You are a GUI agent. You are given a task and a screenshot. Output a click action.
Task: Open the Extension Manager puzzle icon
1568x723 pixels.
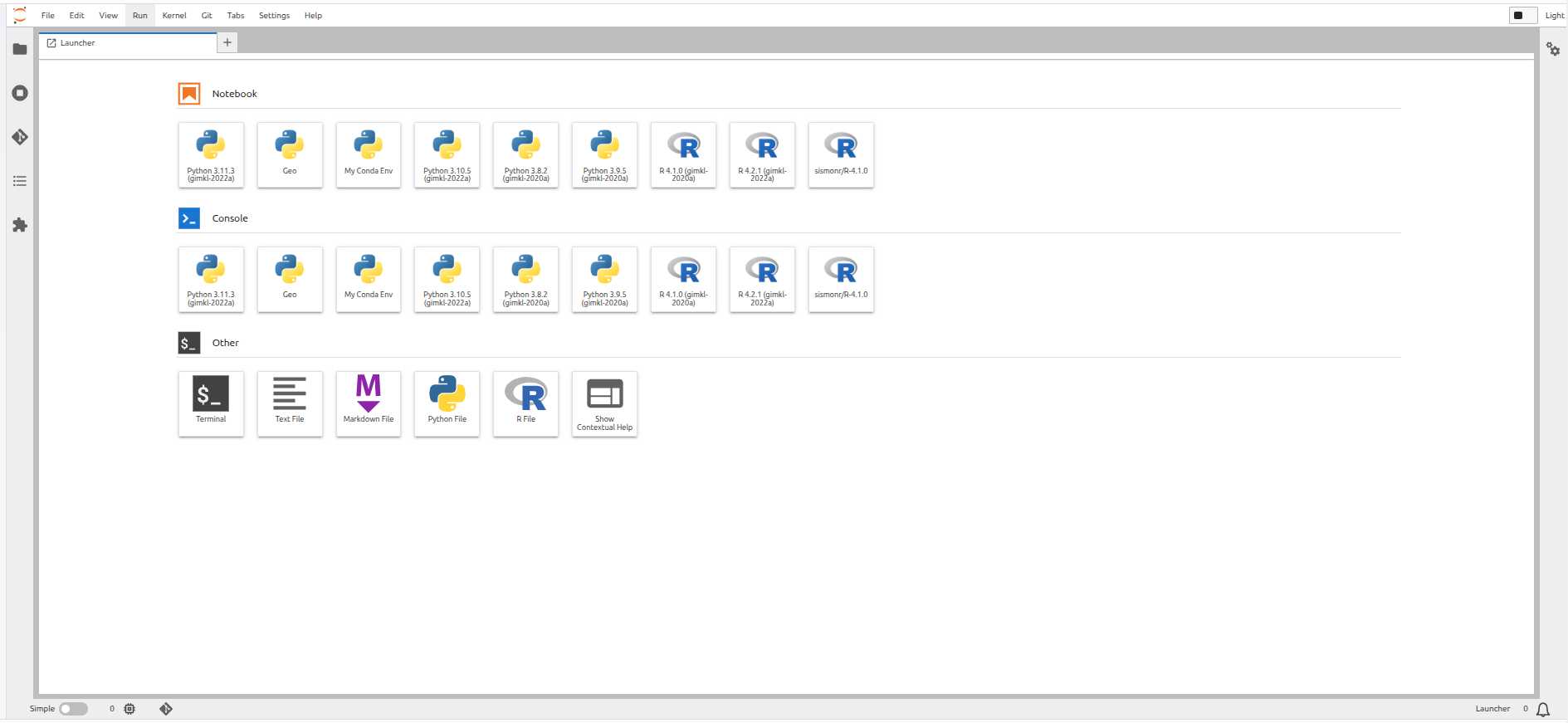[x=20, y=225]
